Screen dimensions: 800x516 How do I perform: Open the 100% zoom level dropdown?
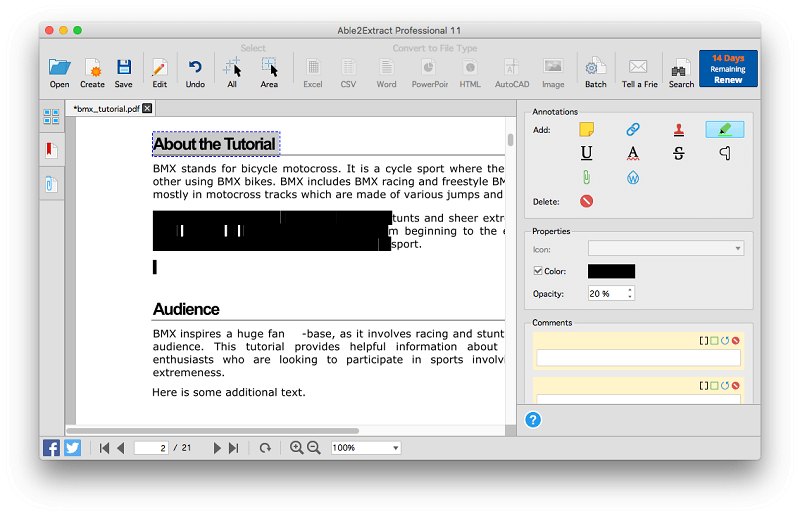366,448
